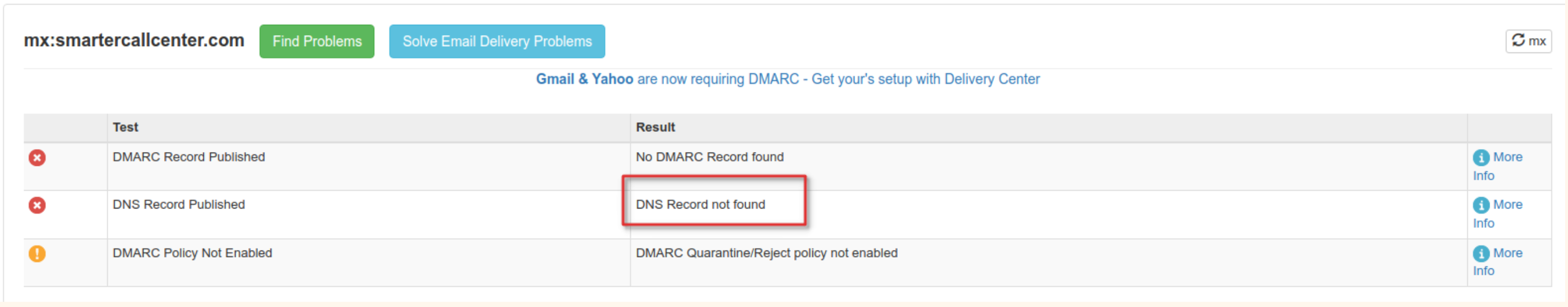Select the DMARC Record Published test name
Viewport: 1568px width, 307px height.
point(189,157)
